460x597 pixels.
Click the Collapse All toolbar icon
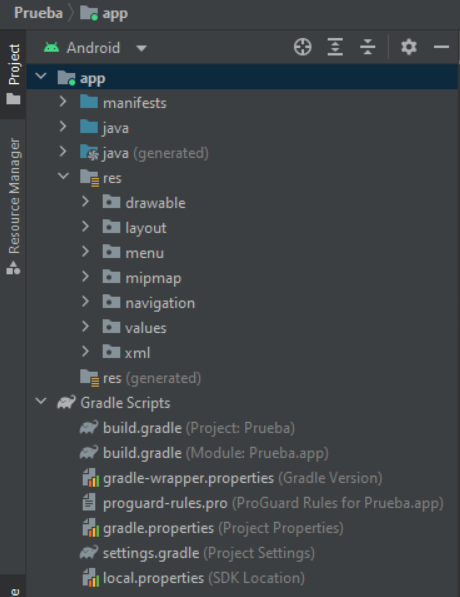point(367,47)
